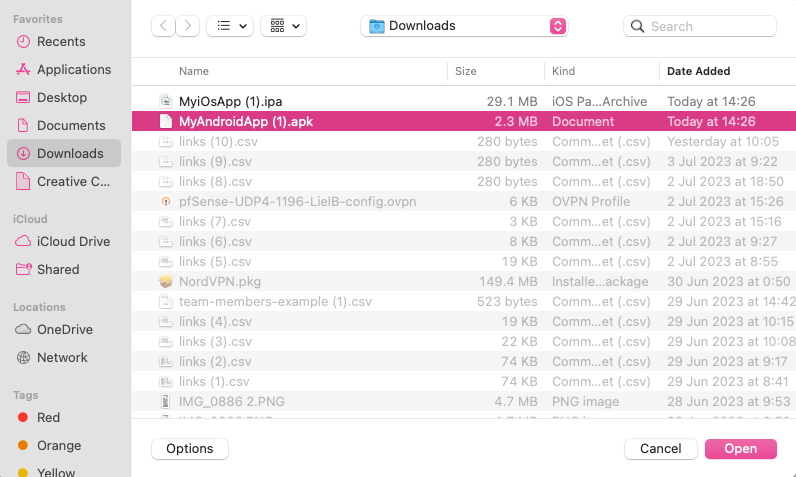Image resolution: width=796 pixels, height=477 pixels.
Task: Click the Open button
Action: pos(740,449)
